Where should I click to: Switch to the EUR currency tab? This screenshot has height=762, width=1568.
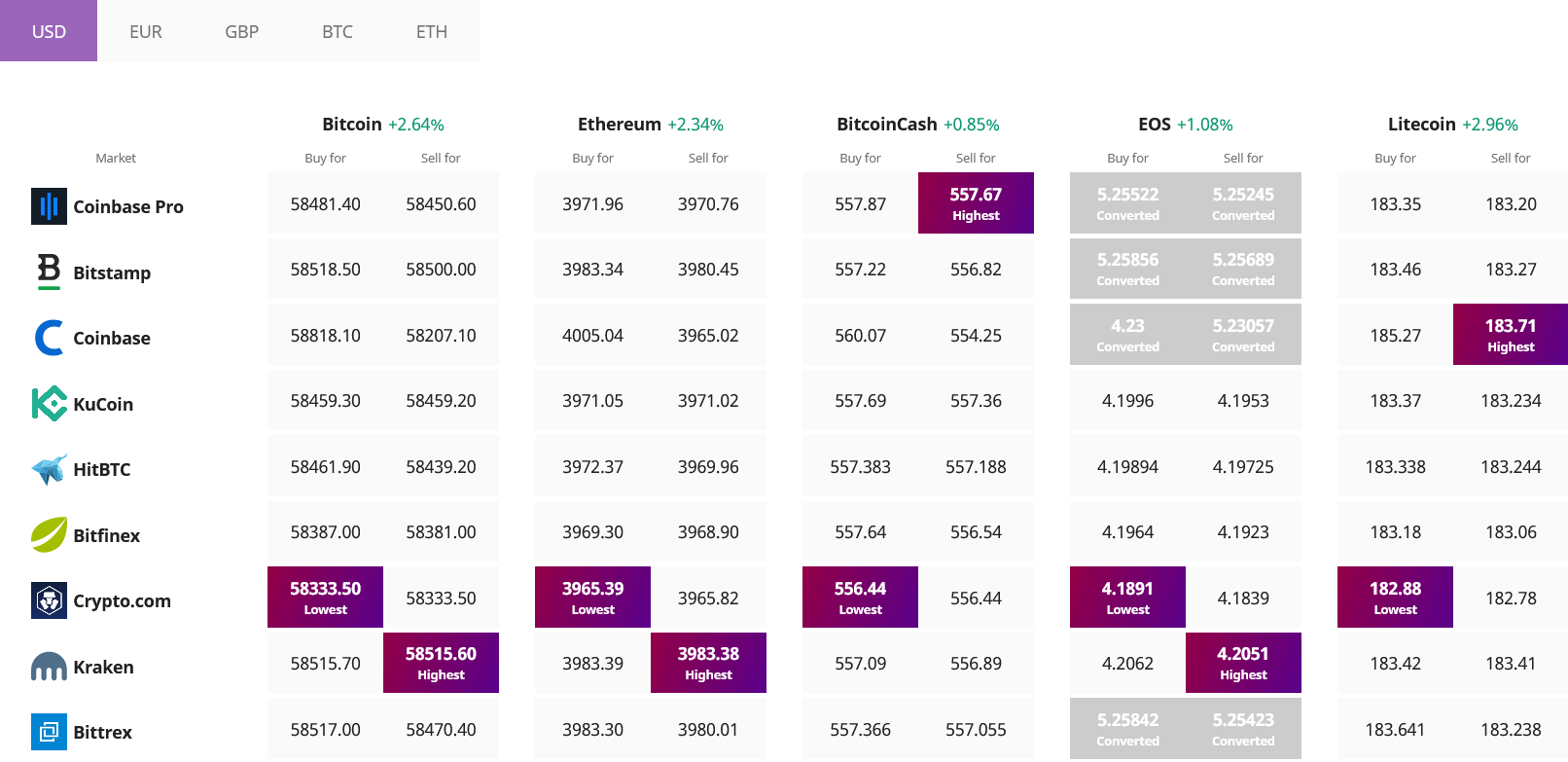pyautogui.click(x=145, y=31)
